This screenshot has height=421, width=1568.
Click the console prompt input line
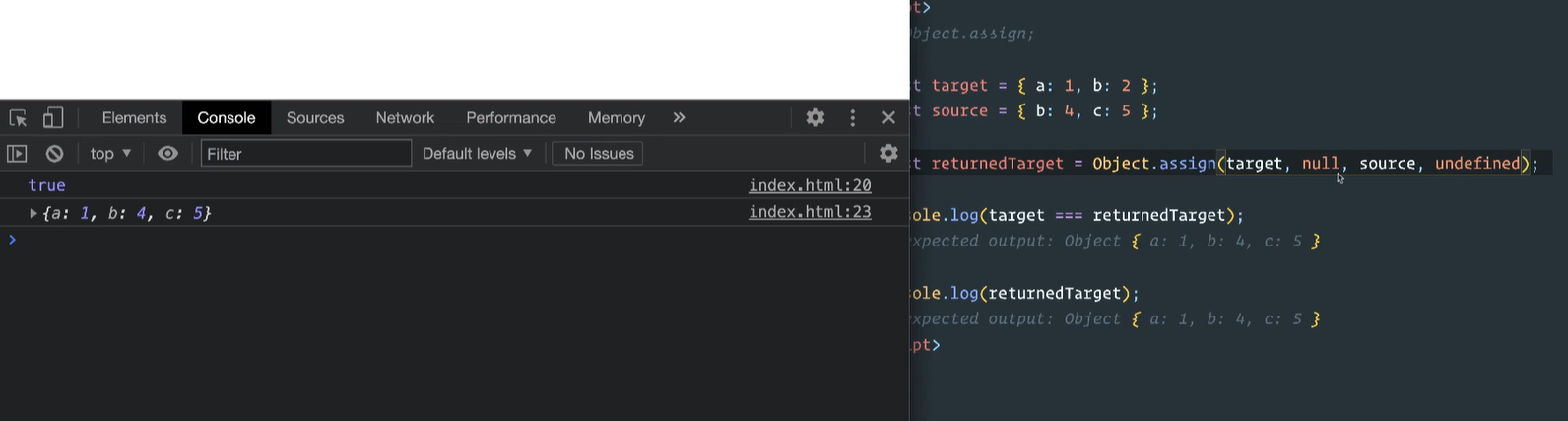coord(454,240)
